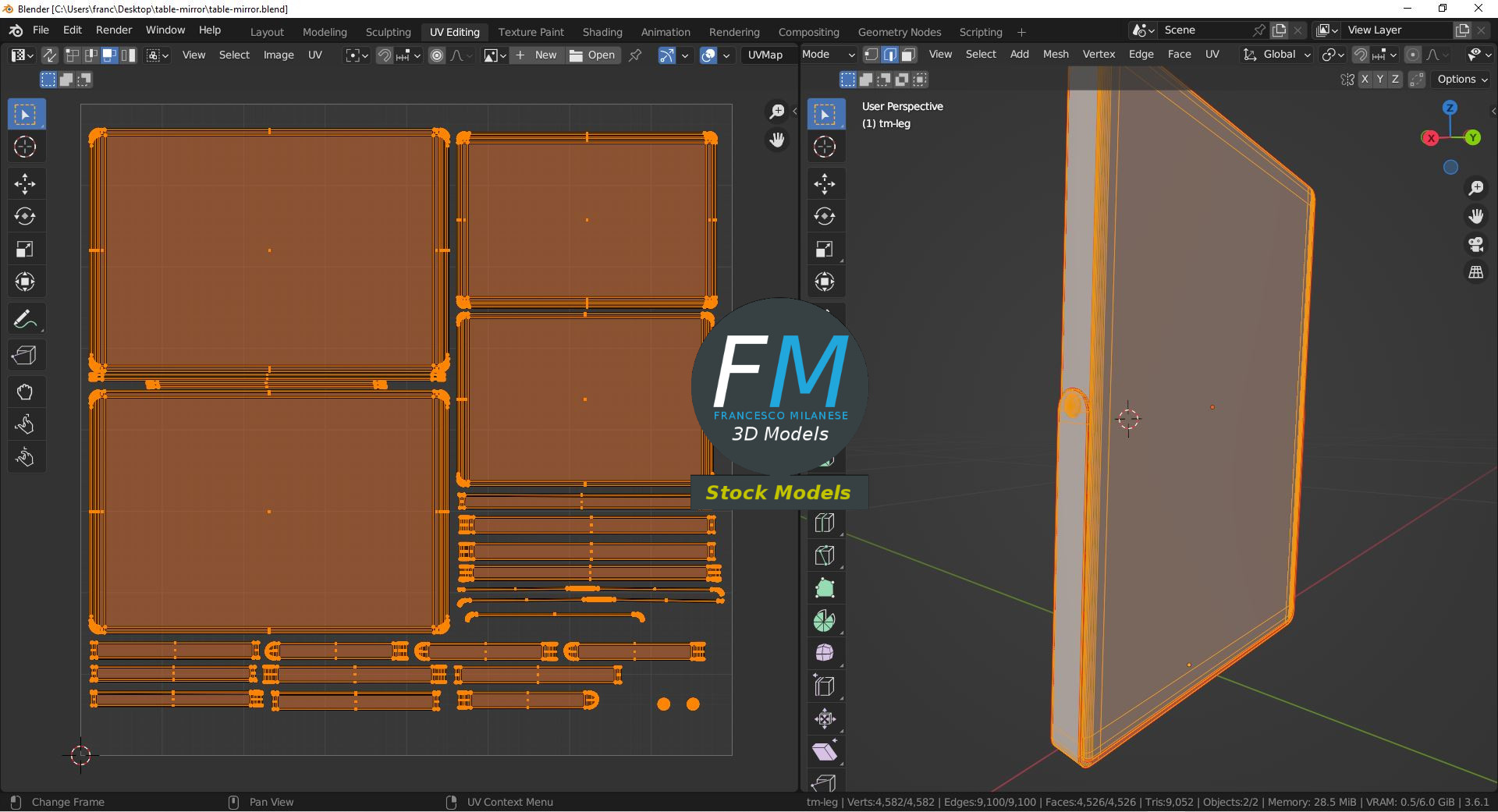Expand the Options dropdown
The width and height of the screenshot is (1498, 812).
(1461, 80)
